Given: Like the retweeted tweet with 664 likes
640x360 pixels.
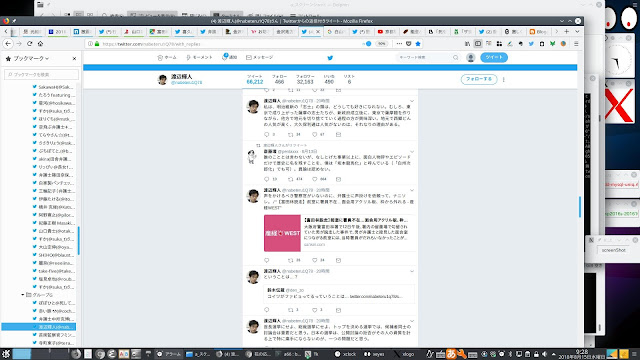Looking at the screenshot, I should [315, 179].
